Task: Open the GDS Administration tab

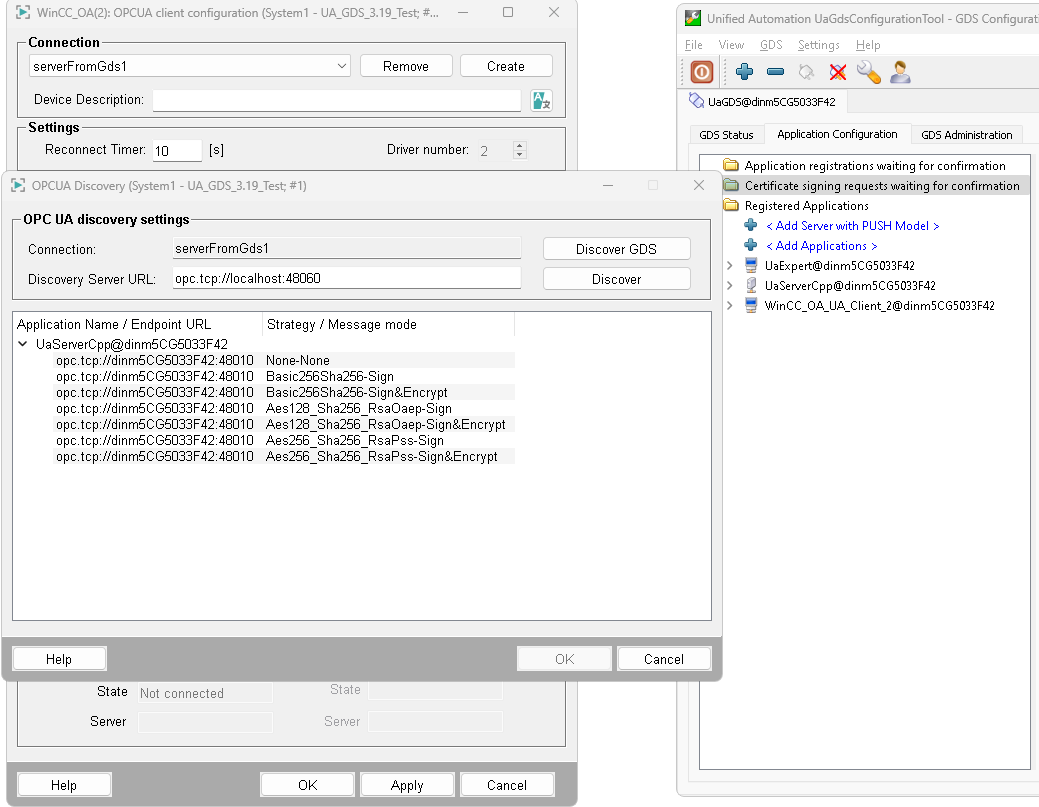Action: click(x=966, y=135)
